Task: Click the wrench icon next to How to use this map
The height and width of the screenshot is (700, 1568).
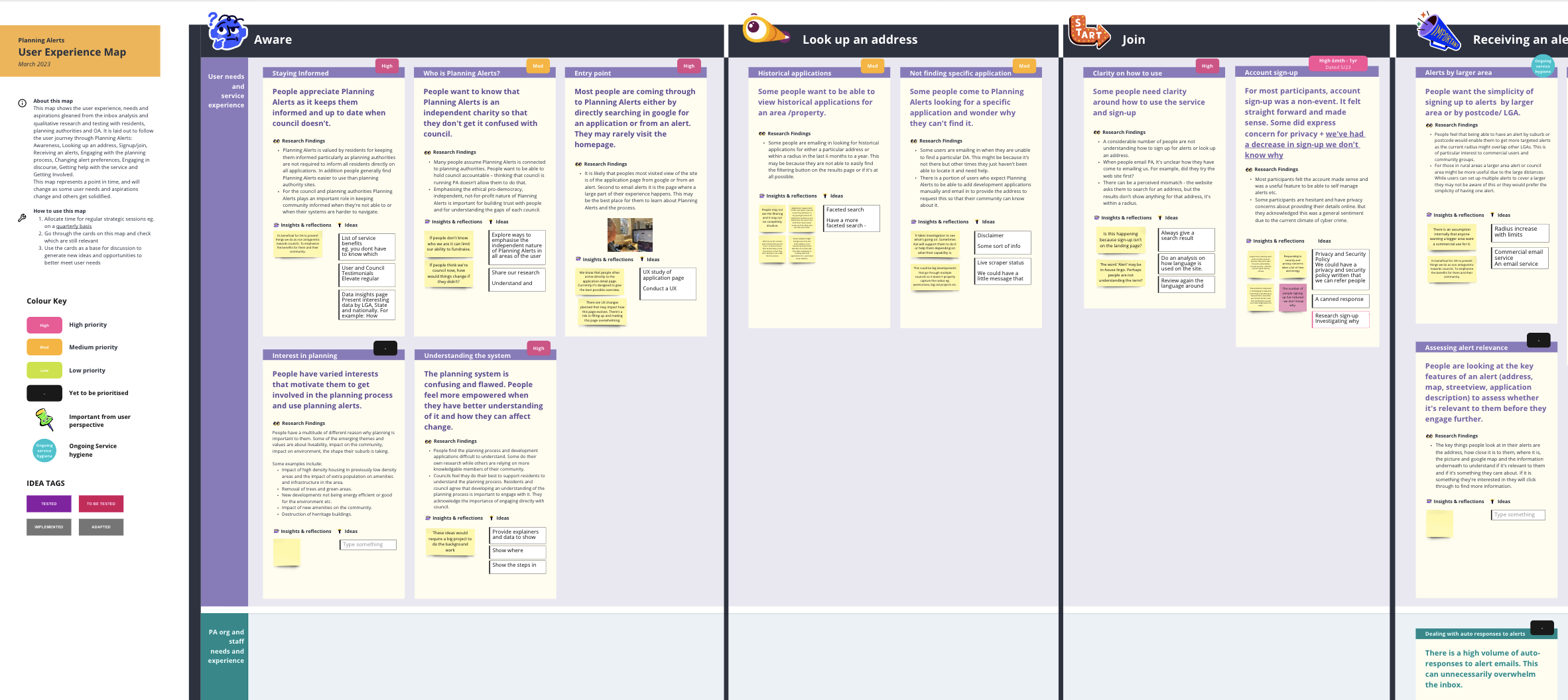Action: coord(22,217)
